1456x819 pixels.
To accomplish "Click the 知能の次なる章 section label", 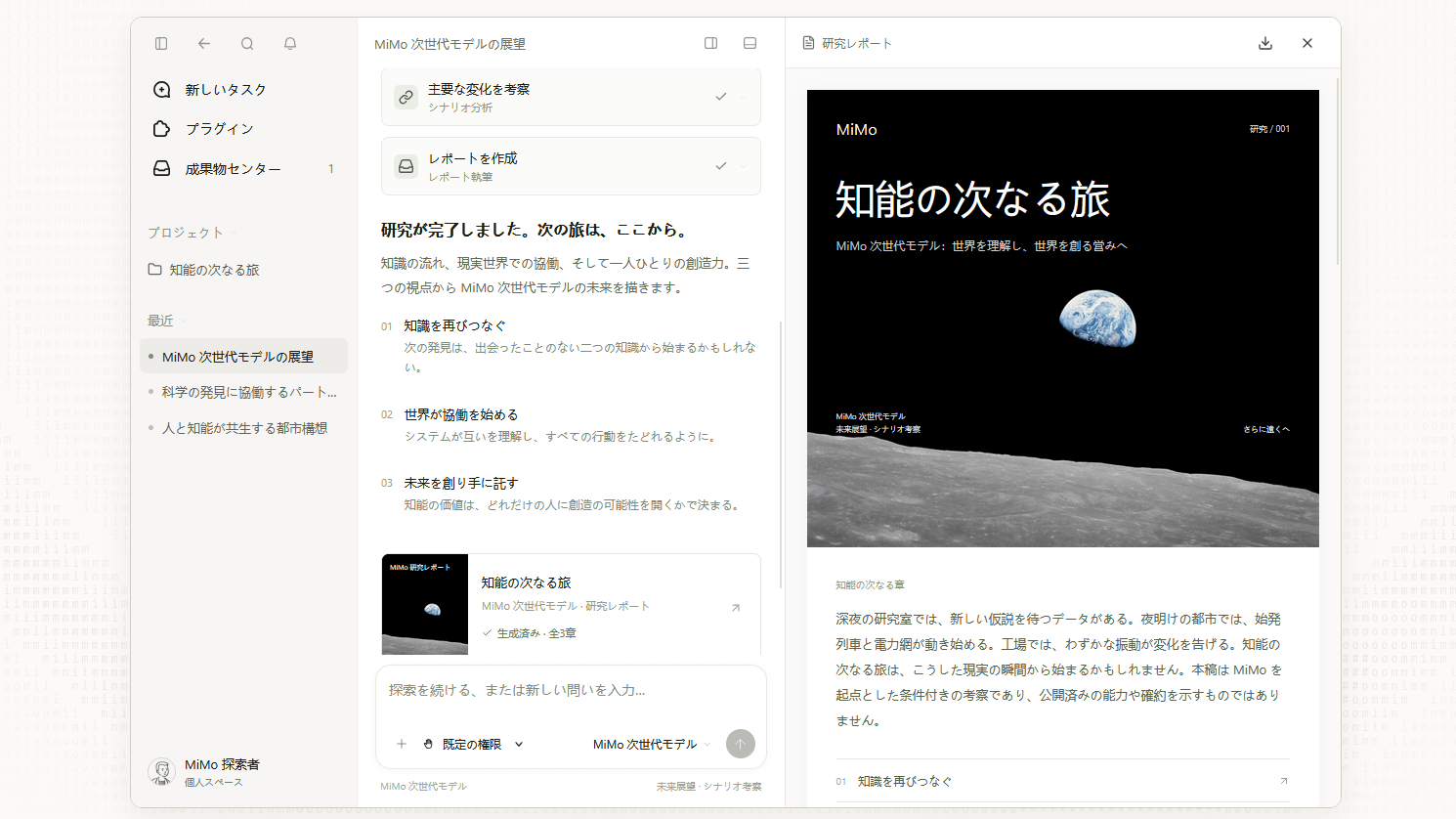I will coord(870,585).
